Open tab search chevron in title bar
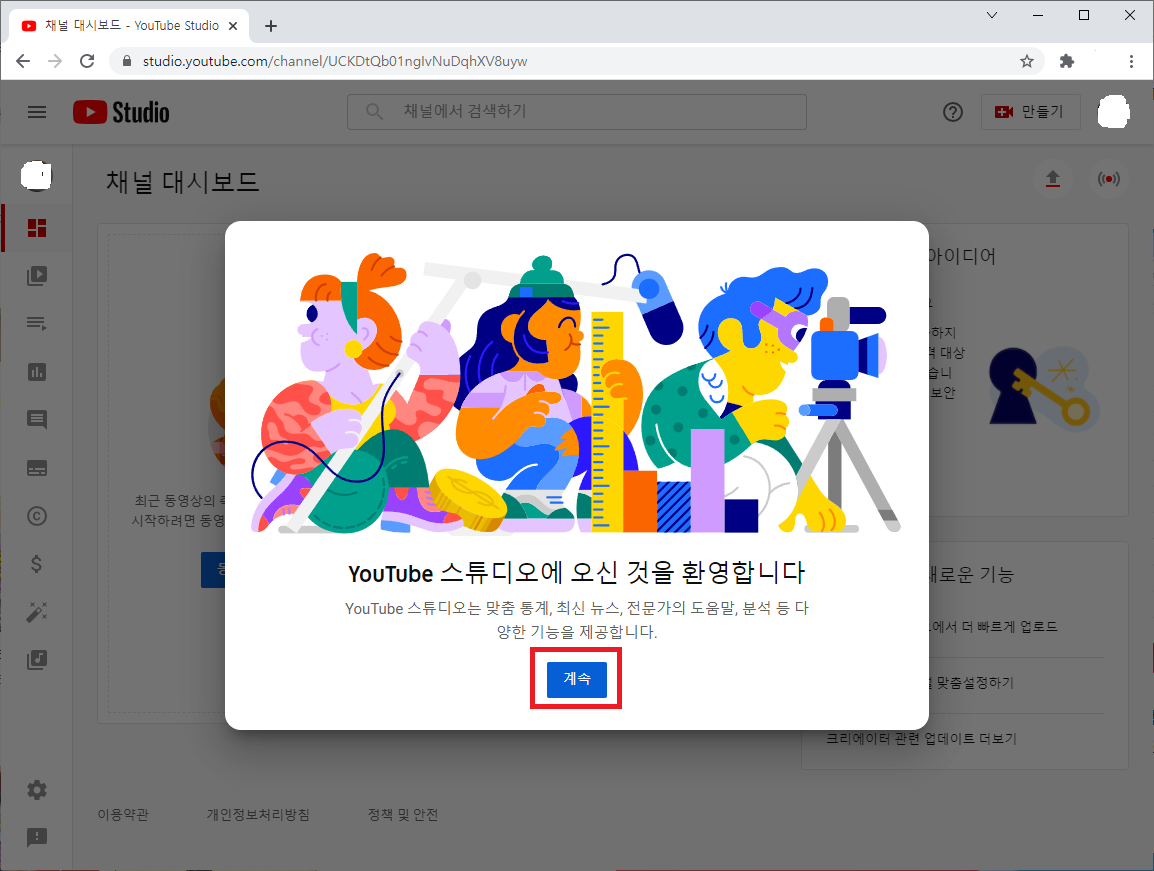Viewport: 1154px width, 871px height. tap(992, 15)
